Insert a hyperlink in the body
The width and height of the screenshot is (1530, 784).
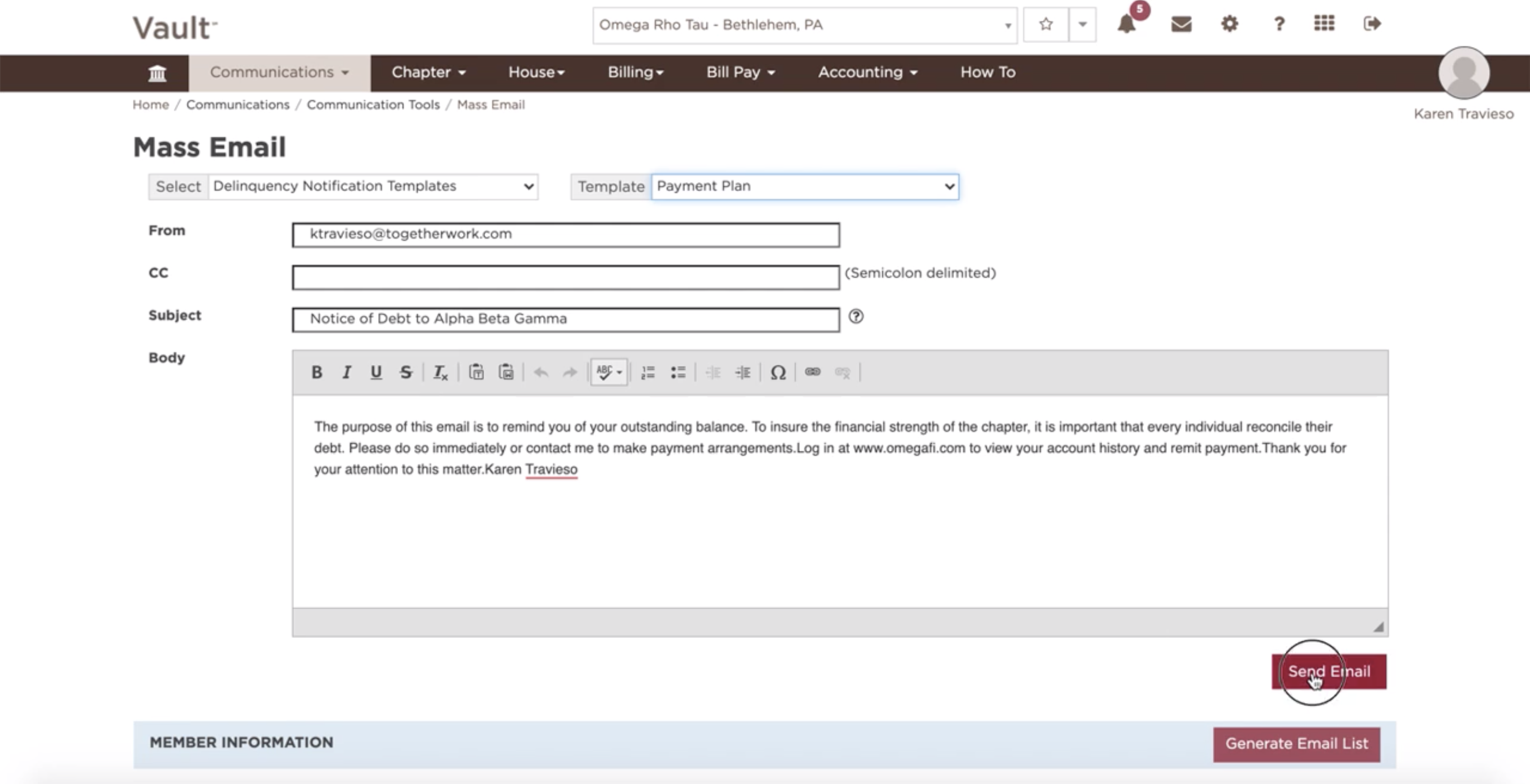click(813, 372)
